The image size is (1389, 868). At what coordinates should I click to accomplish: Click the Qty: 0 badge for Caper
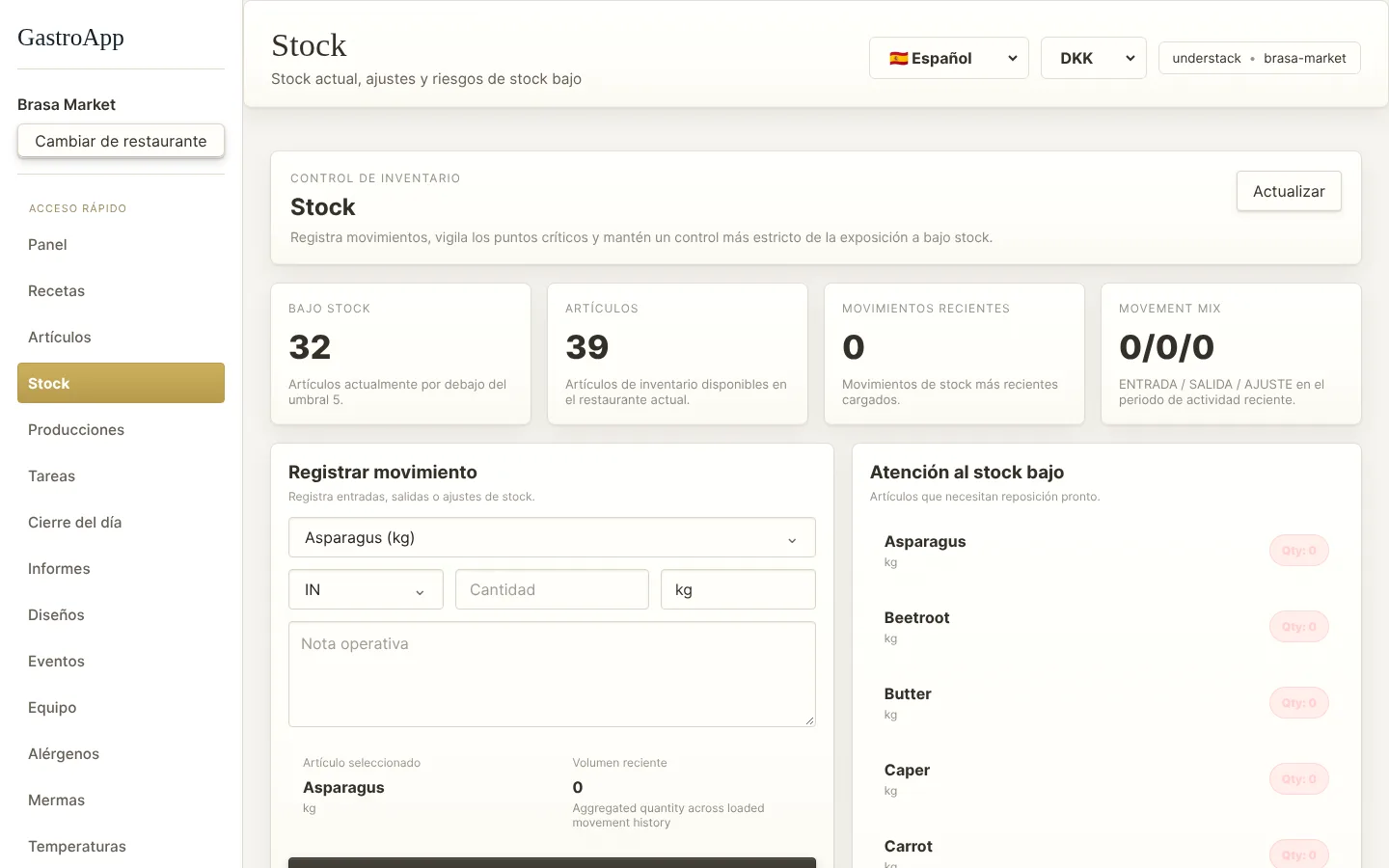pos(1298,779)
